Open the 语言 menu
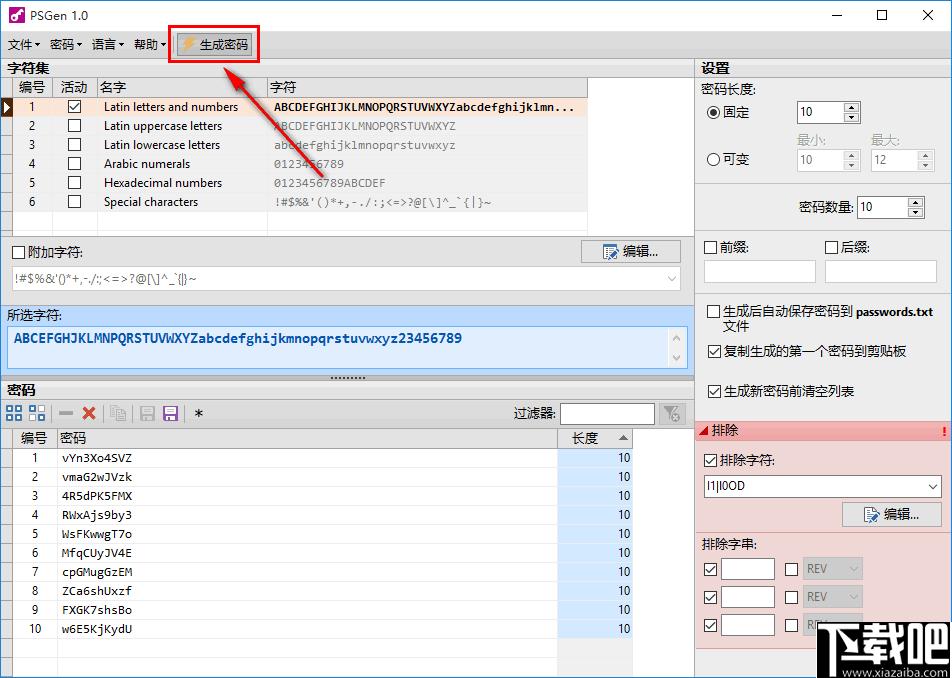The width and height of the screenshot is (952, 678). coord(108,44)
